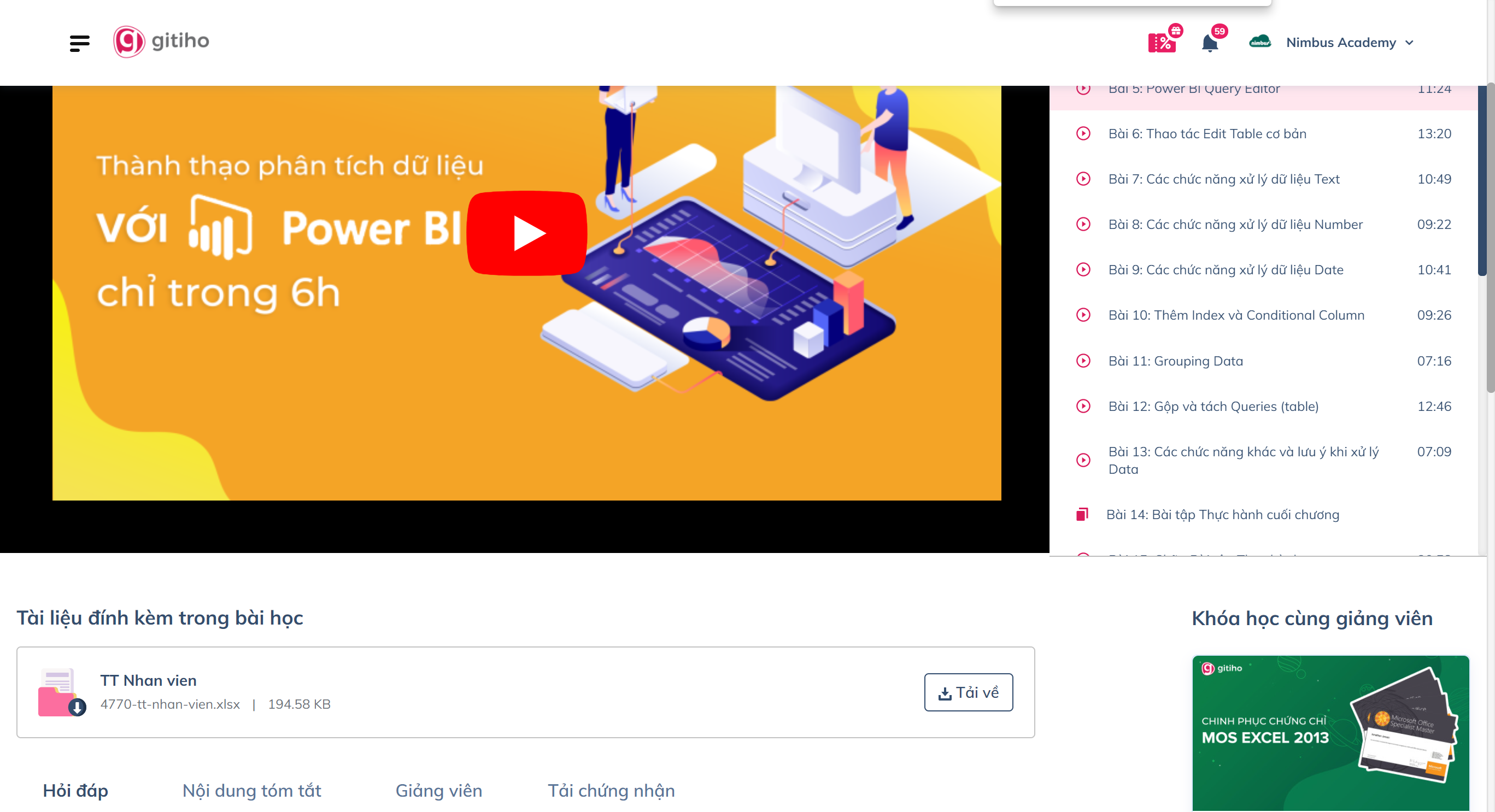Click play icon for Bài 13
The height and width of the screenshot is (812, 1495).
1083,460
